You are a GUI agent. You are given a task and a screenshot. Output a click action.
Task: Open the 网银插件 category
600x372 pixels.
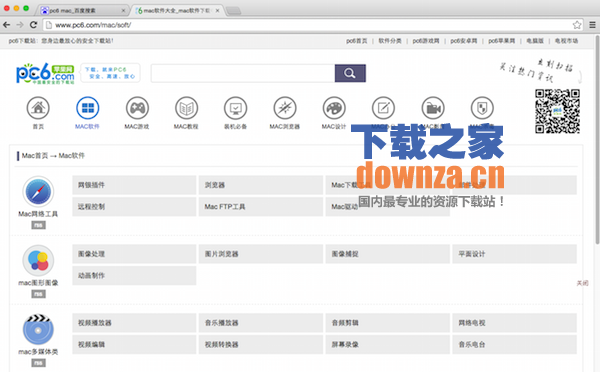134,185
